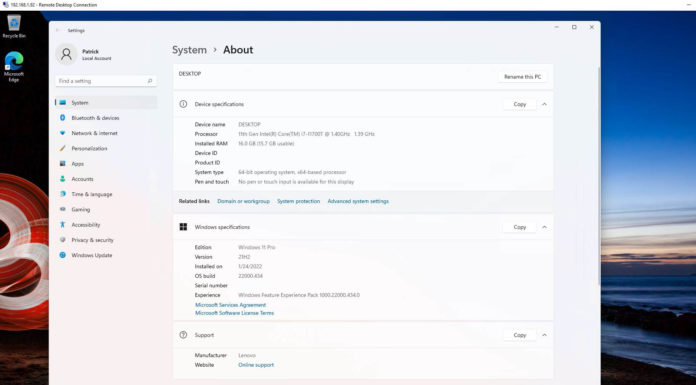Image resolution: width=696 pixels, height=385 pixels.
Task: Click the Installed on 1/24/2022 date
Action: point(250,266)
